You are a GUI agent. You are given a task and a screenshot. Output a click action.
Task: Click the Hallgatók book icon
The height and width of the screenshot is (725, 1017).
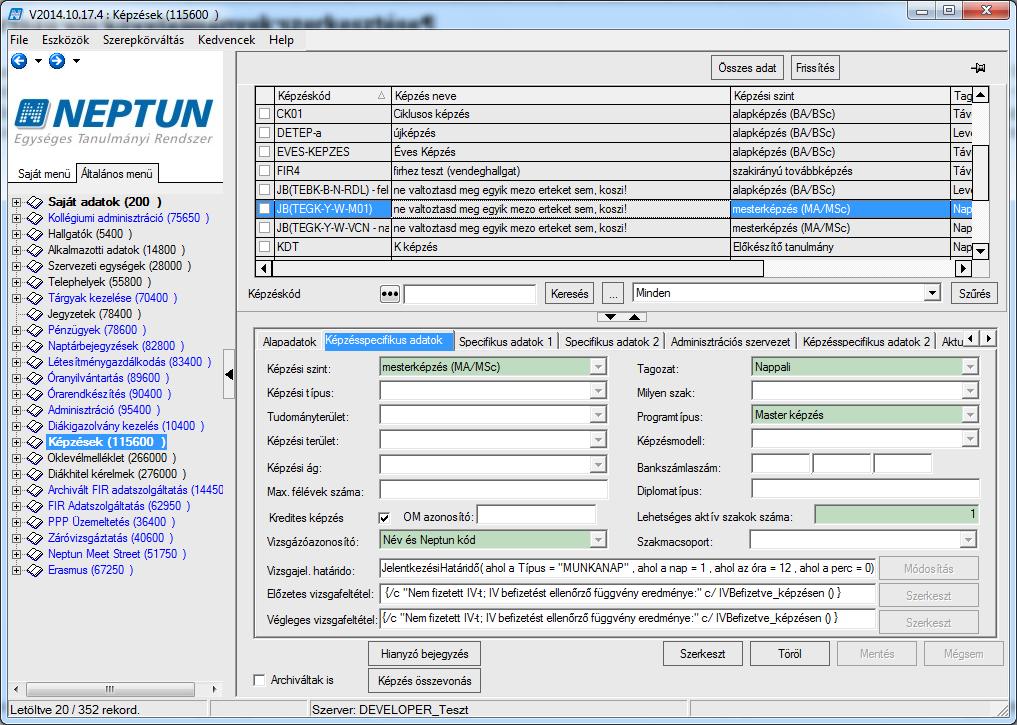tap(35, 234)
